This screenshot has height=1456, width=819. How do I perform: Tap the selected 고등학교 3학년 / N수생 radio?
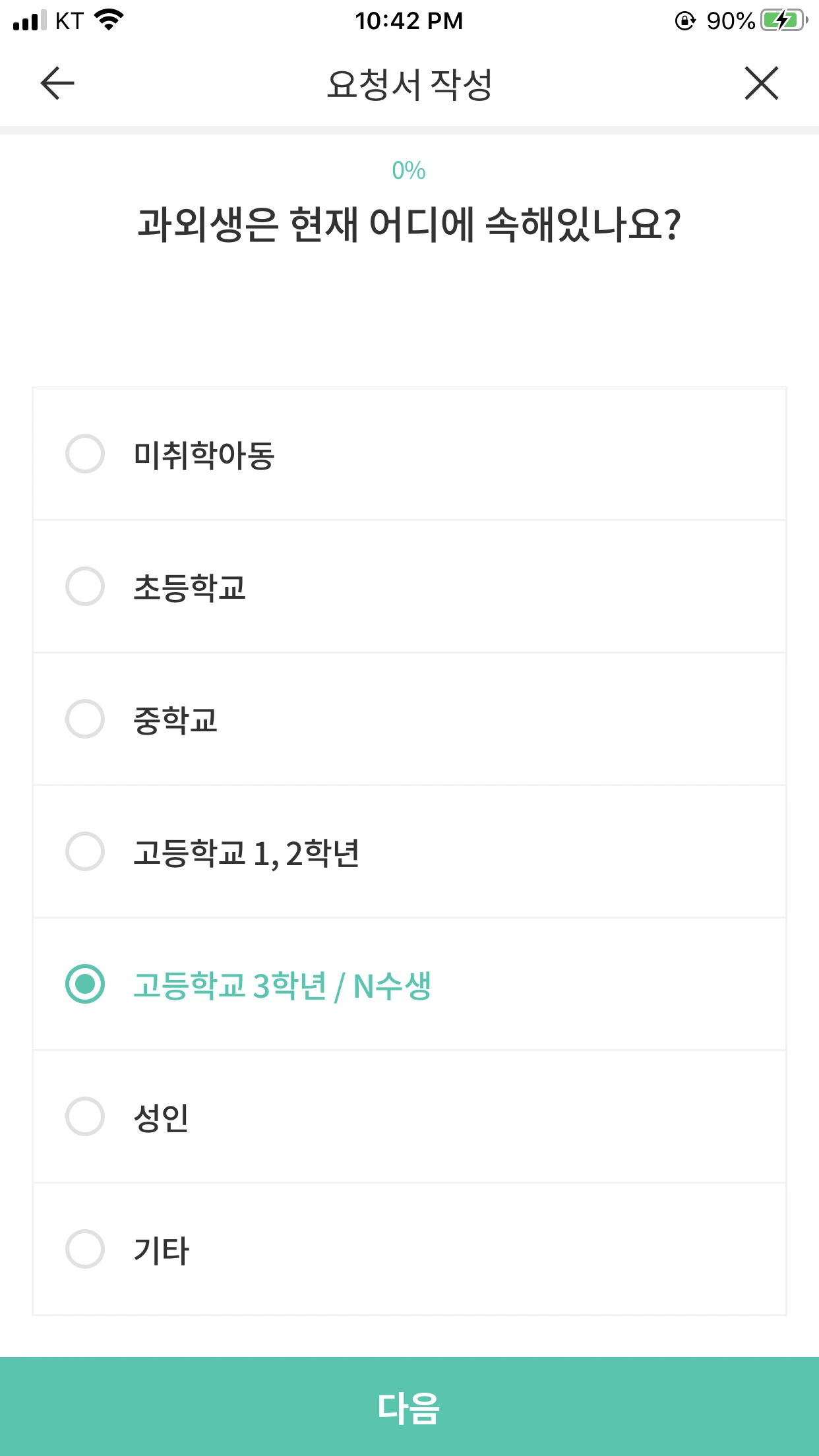(85, 984)
